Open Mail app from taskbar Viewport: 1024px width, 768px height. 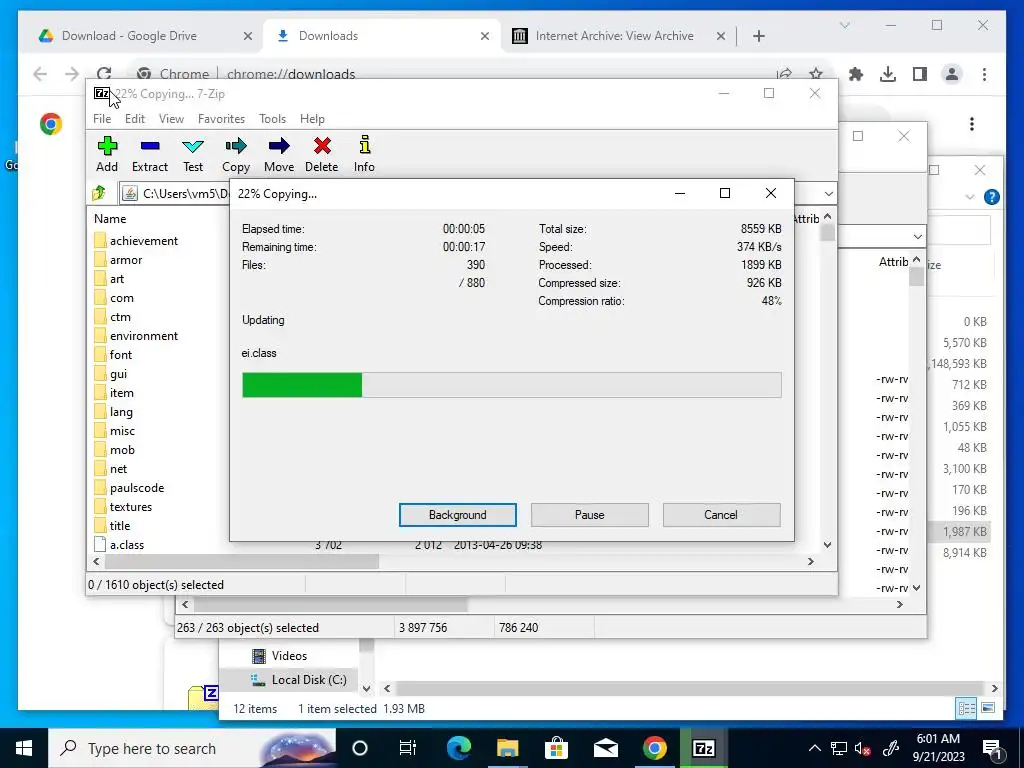(x=605, y=748)
